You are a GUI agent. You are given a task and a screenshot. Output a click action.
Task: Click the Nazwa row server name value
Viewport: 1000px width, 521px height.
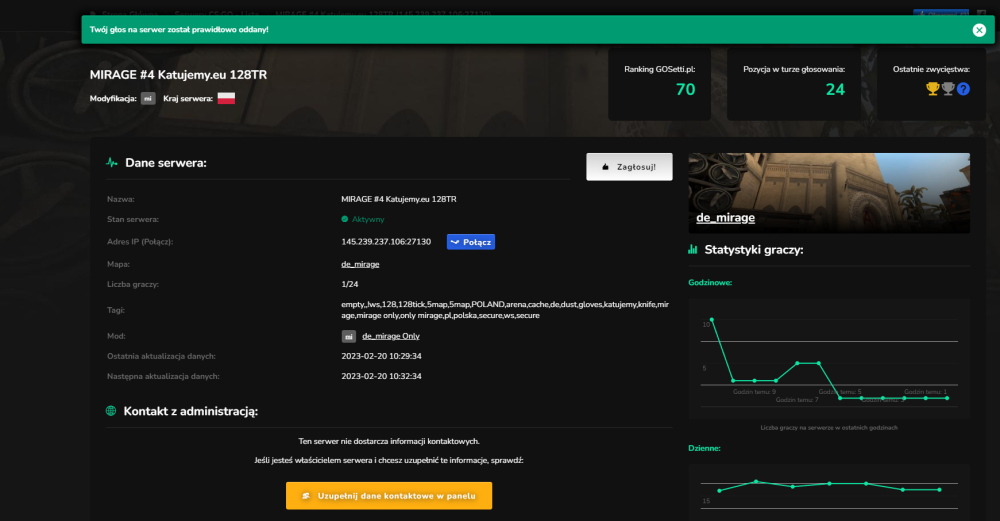point(399,199)
